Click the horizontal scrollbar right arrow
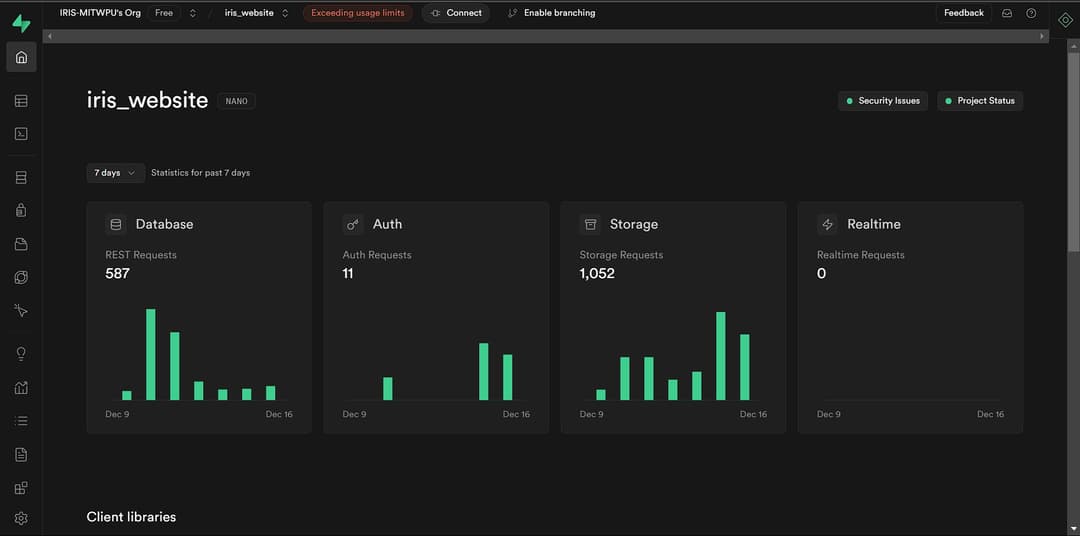The height and width of the screenshot is (536, 1080). point(1041,37)
